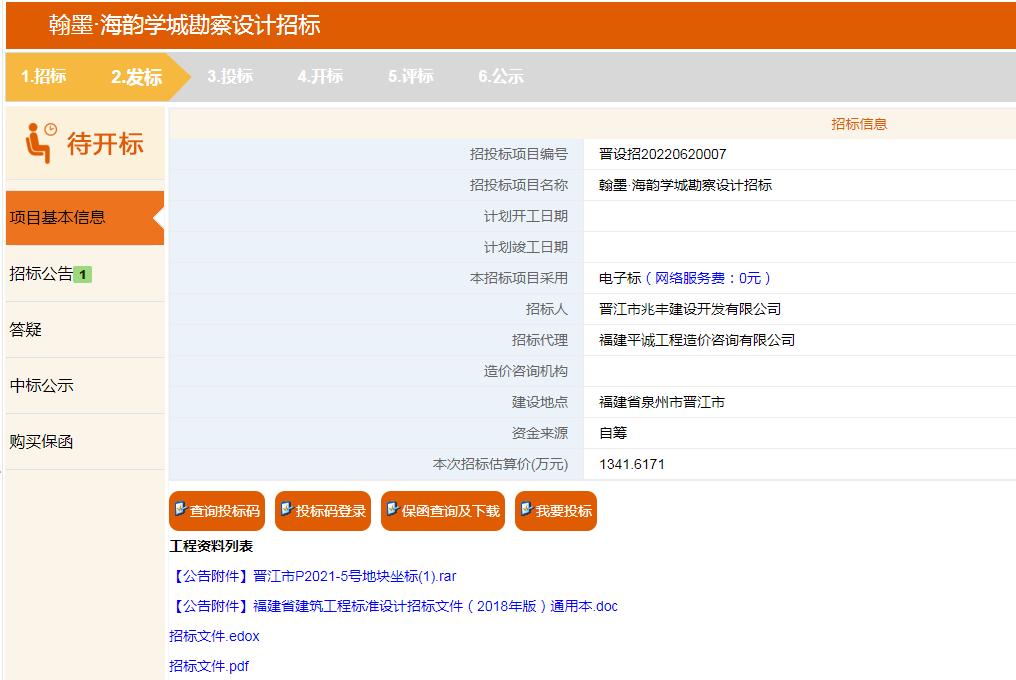
Task: Open the 中标公示 sidebar section
Action: point(42,384)
